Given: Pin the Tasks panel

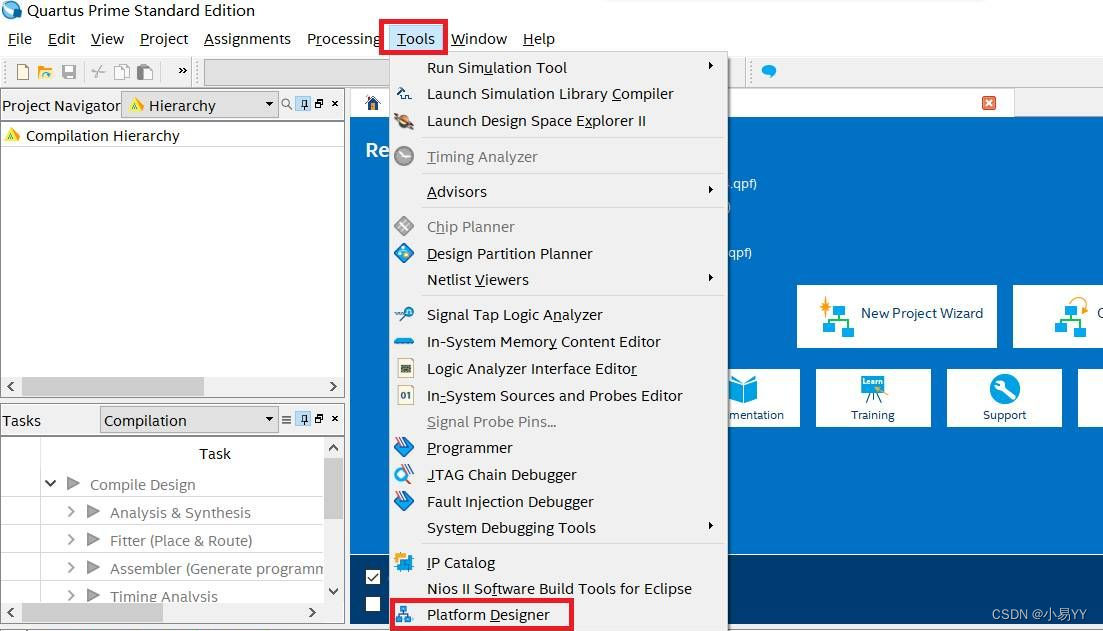Looking at the screenshot, I should [x=304, y=419].
